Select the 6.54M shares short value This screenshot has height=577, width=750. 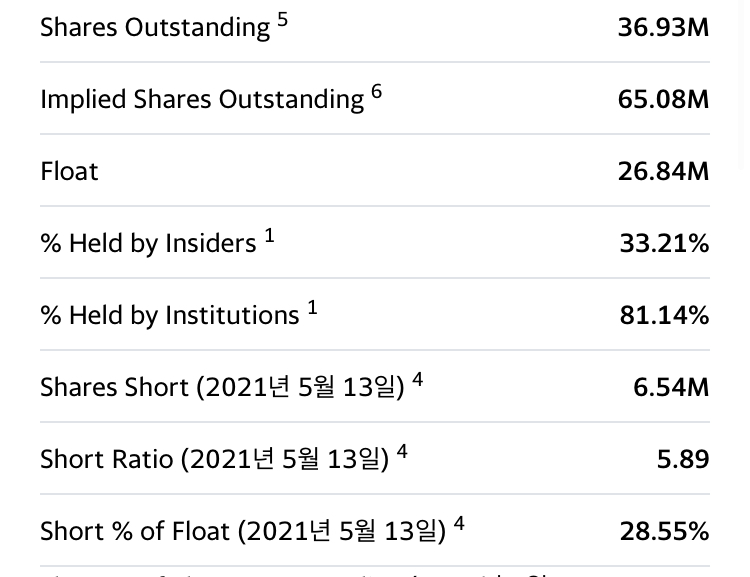click(671, 387)
